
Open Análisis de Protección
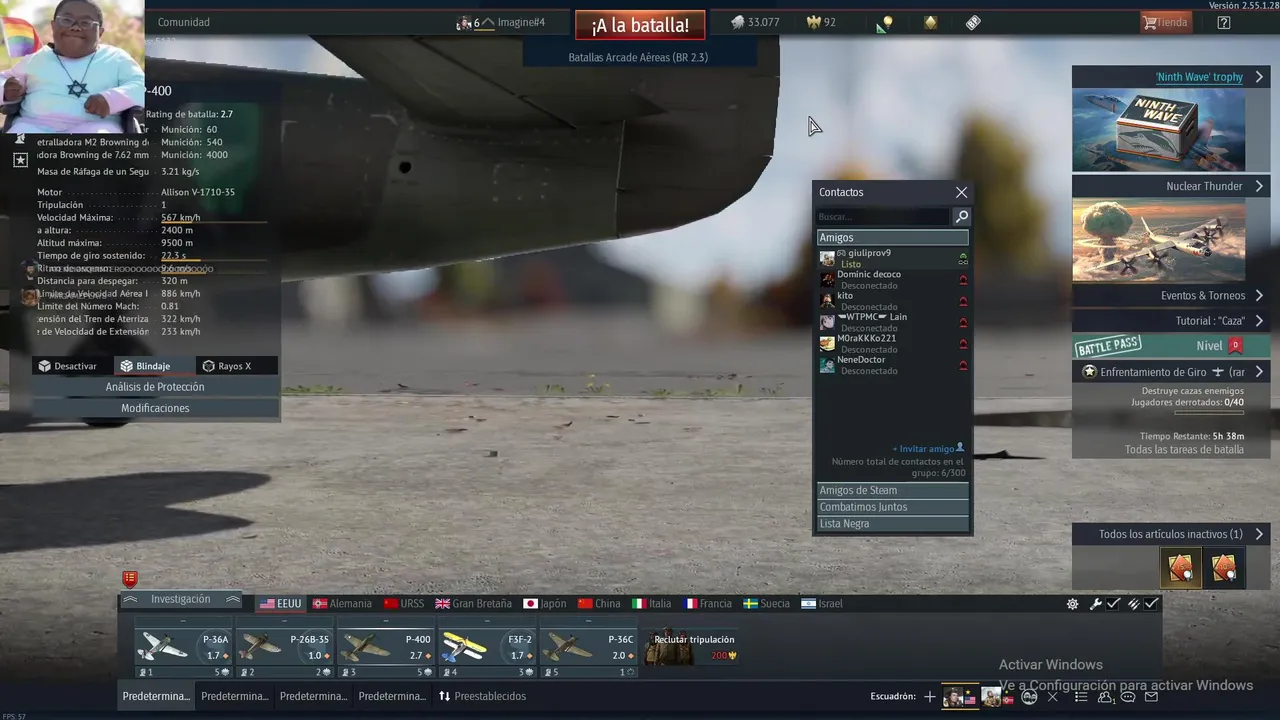click(155, 387)
